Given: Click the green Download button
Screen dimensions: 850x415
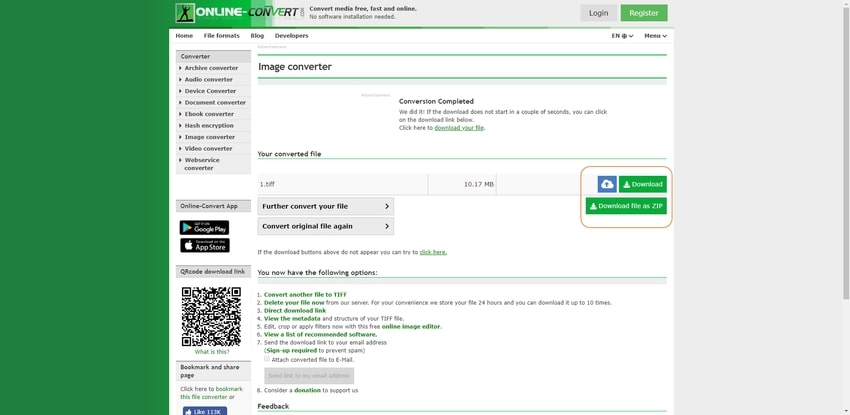Looking at the screenshot, I should click(642, 184).
